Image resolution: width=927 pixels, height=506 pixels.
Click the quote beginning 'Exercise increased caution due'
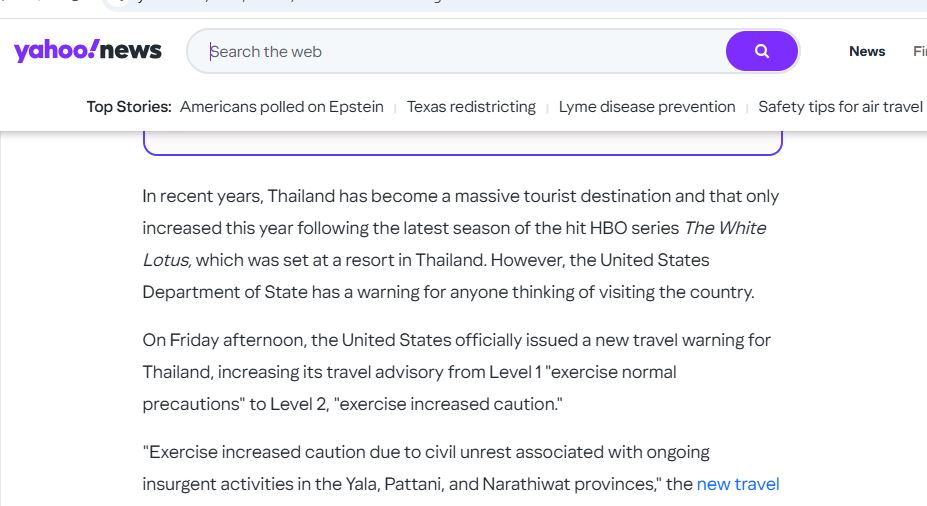[461, 468]
